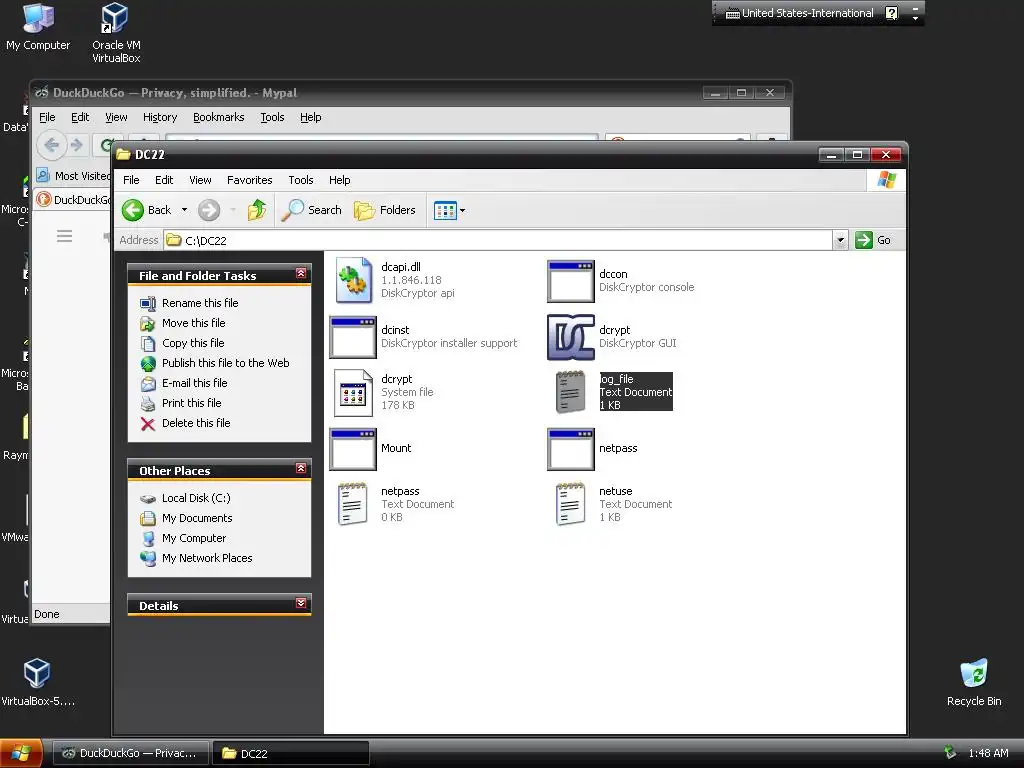Click United States-International keyboard indicator
1024x768 pixels.
click(800, 13)
